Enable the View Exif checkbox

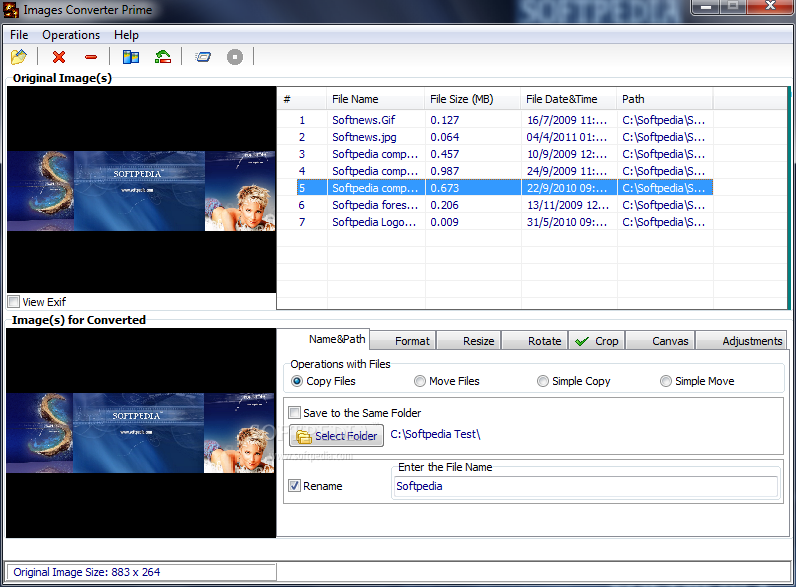(14, 302)
